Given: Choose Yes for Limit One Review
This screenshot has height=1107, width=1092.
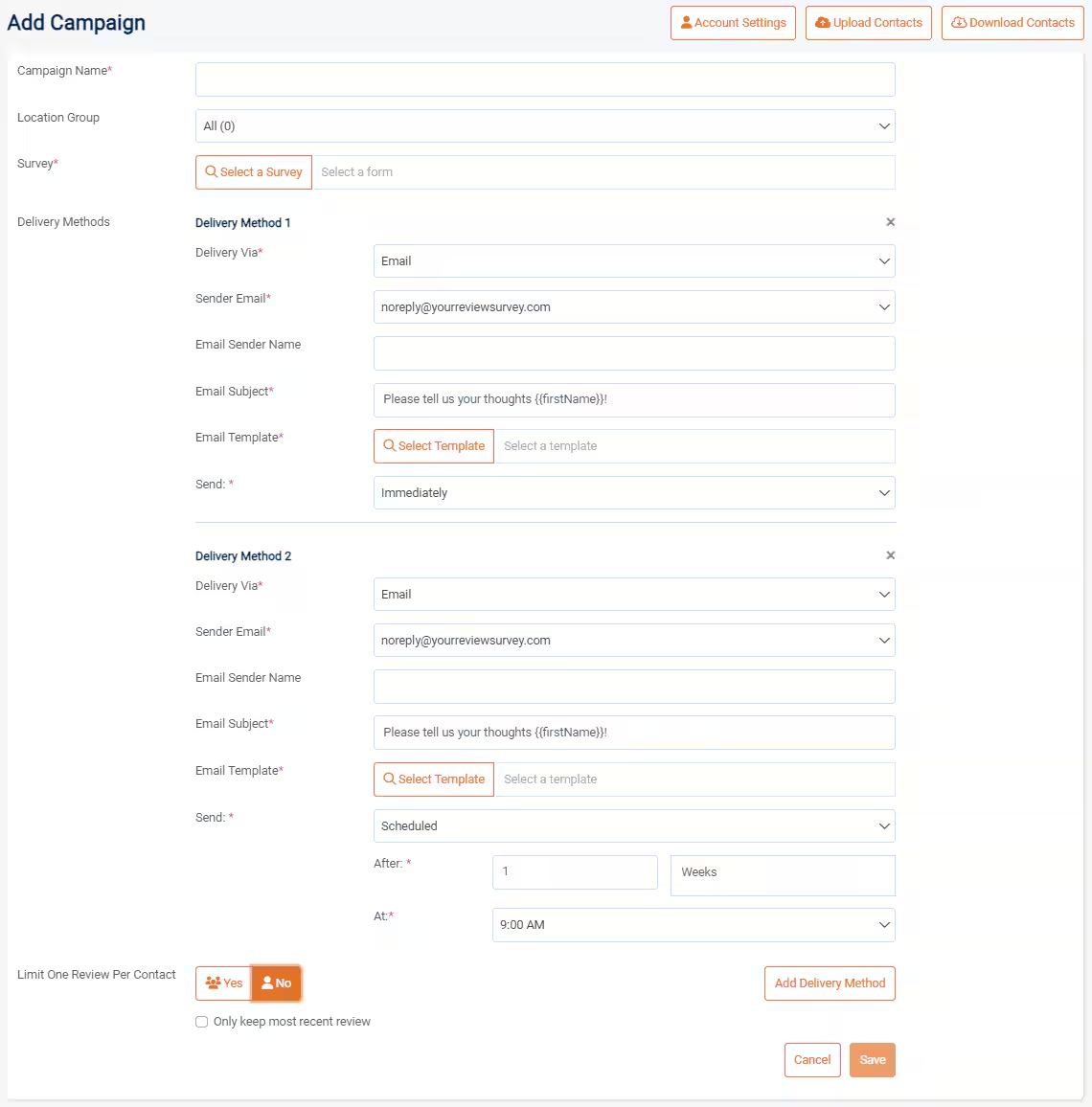Looking at the screenshot, I should (x=223, y=983).
